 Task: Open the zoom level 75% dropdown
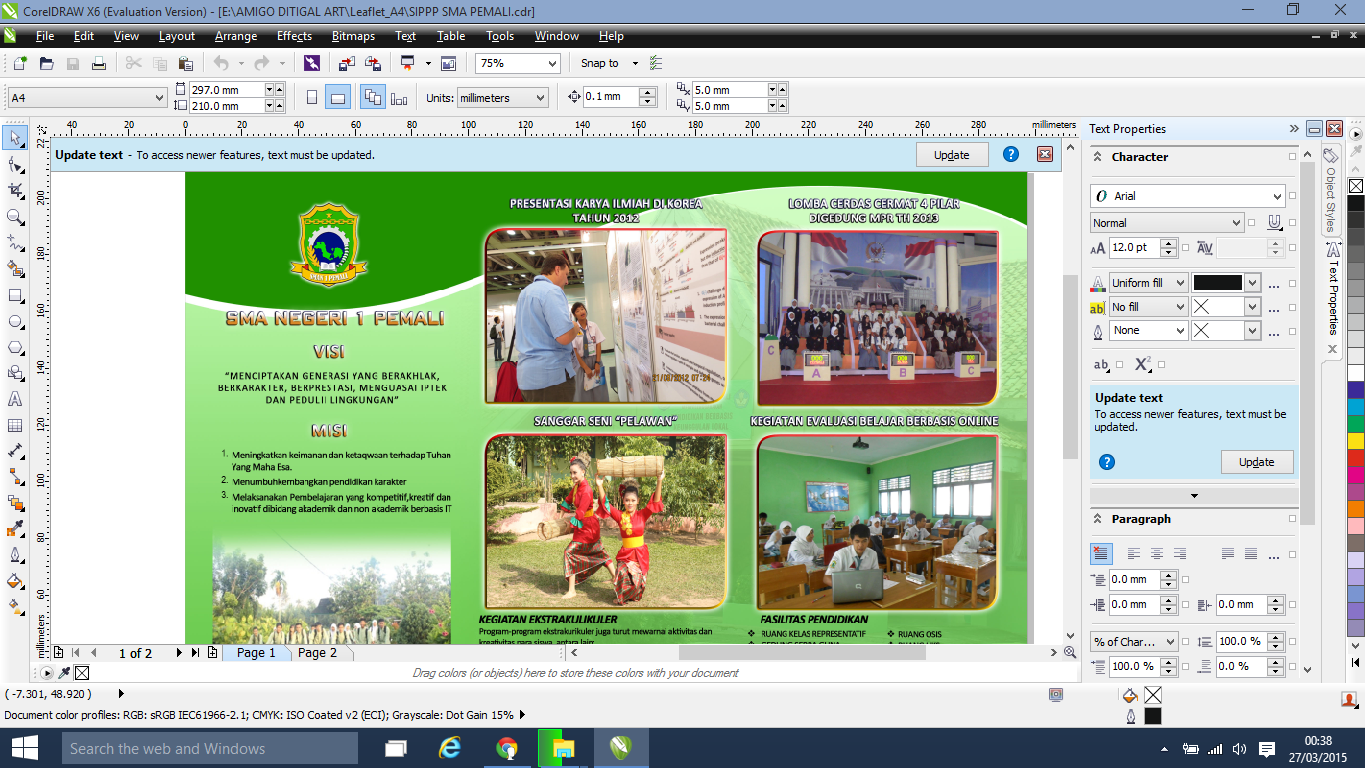(x=550, y=63)
